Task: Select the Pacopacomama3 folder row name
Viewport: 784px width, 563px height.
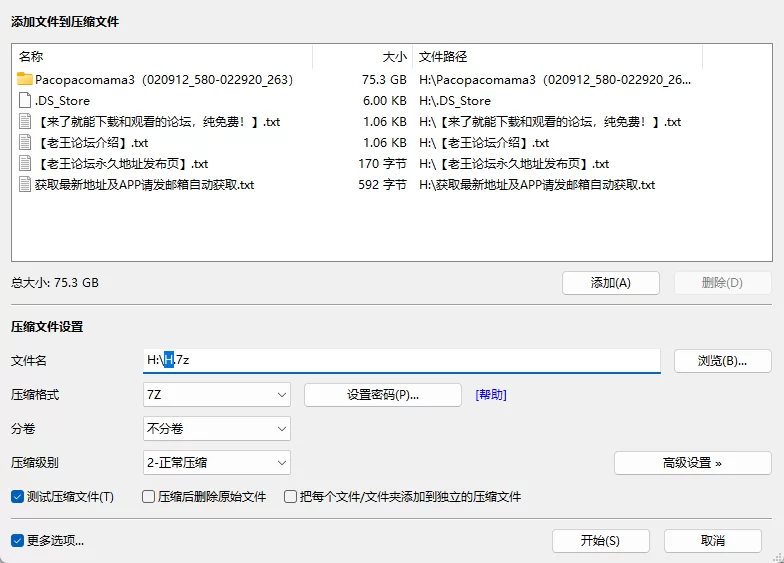Action: coord(164,80)
